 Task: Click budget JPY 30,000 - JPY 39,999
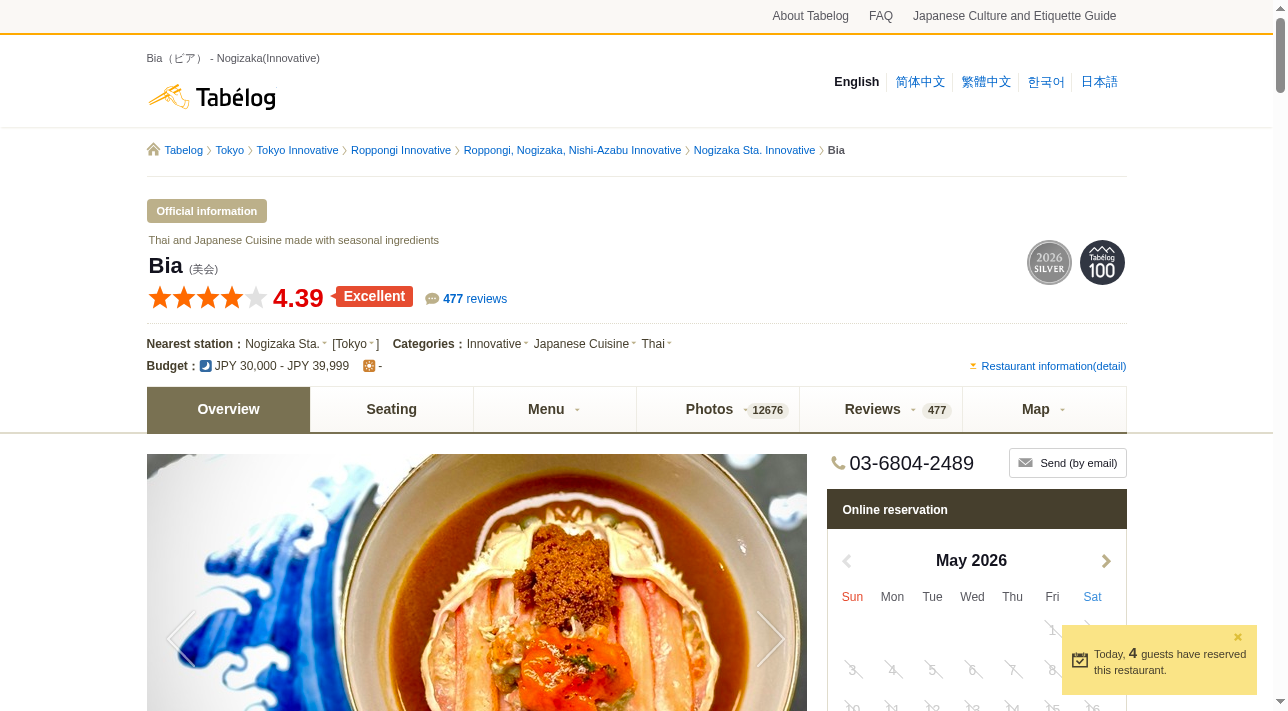pos(282,366)
